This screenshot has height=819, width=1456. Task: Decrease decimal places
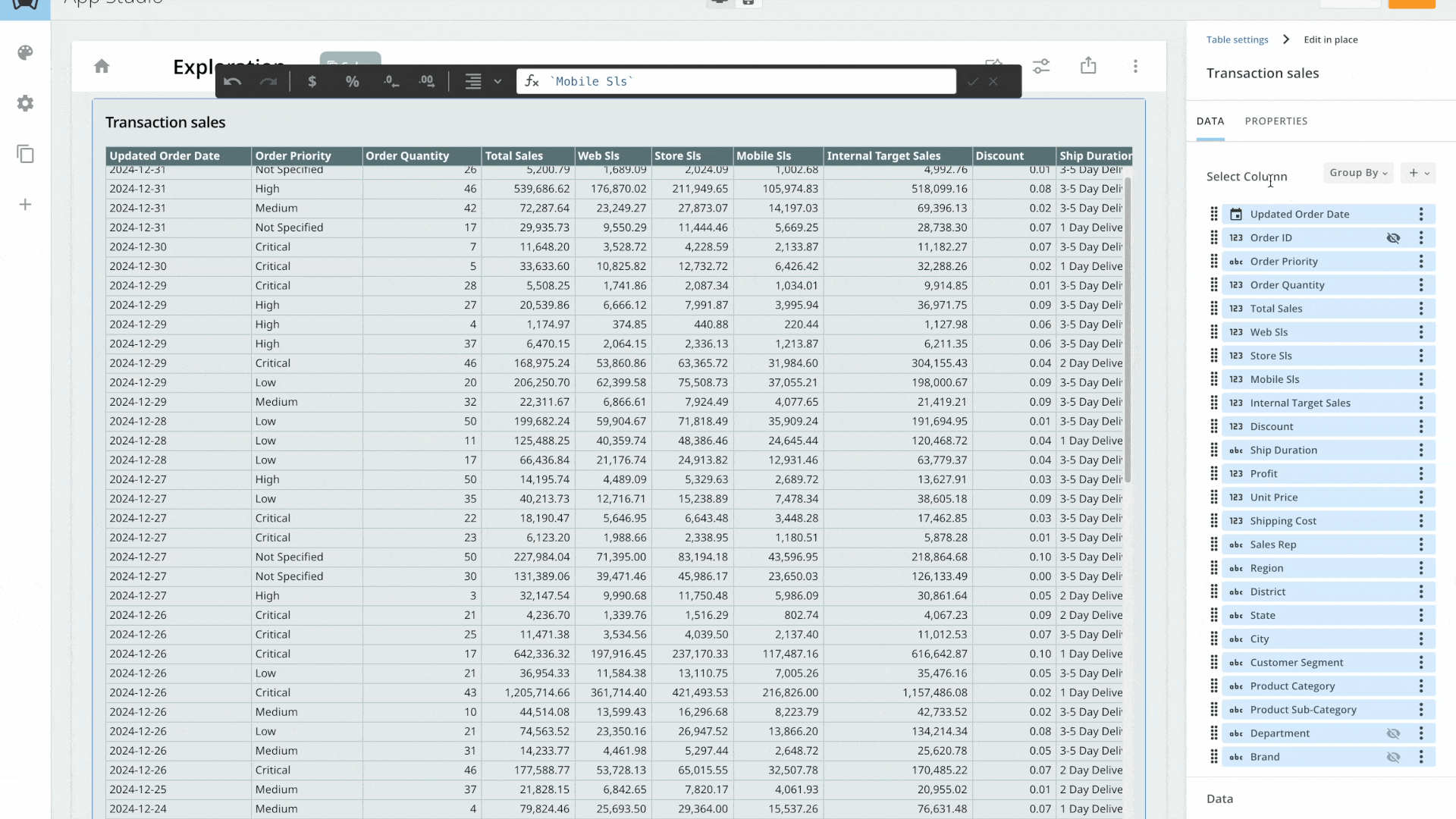(391, 81)
